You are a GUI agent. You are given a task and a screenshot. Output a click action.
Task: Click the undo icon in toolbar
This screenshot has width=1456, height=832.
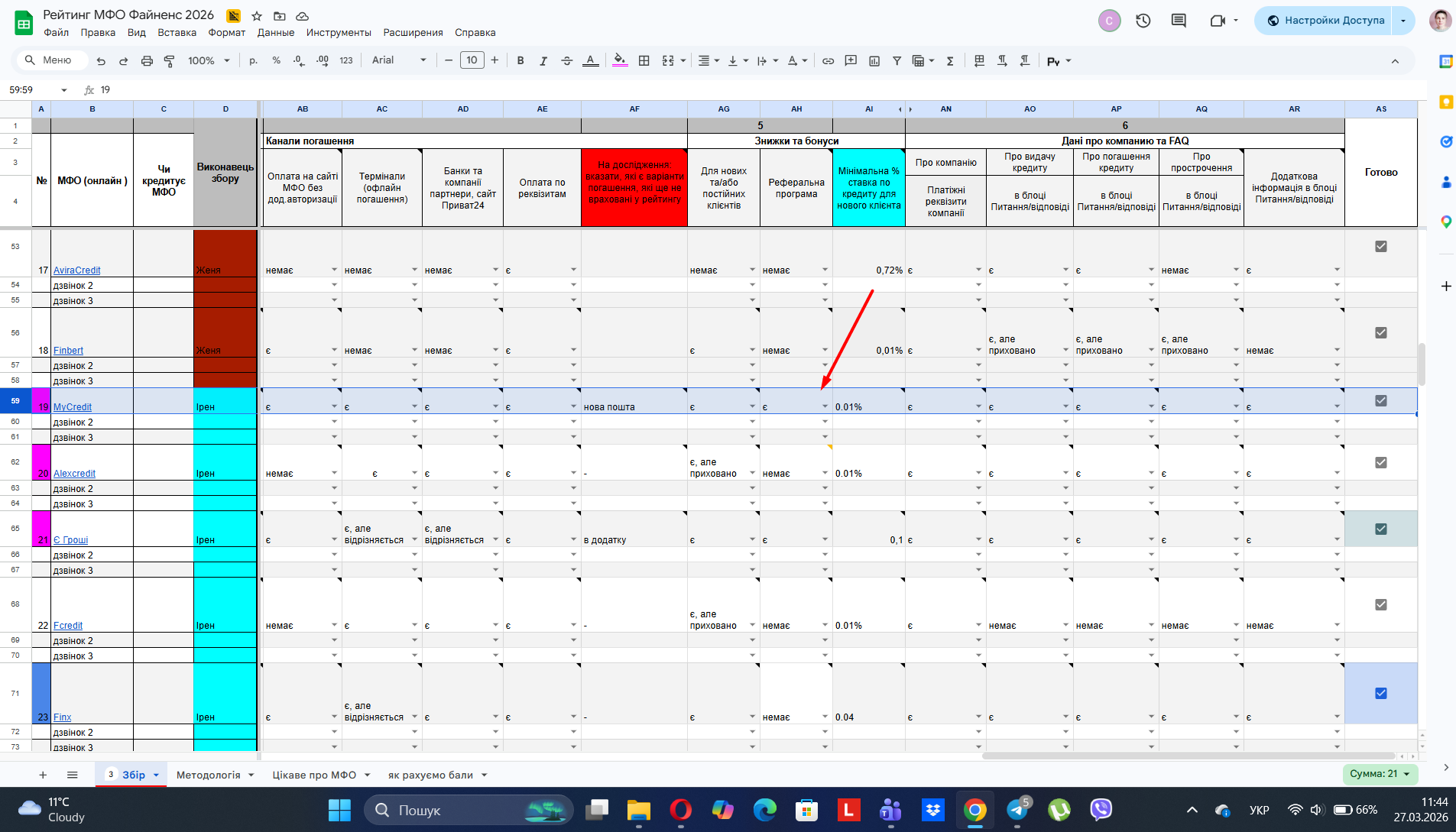pyautogui.click(x=101, y=60)
